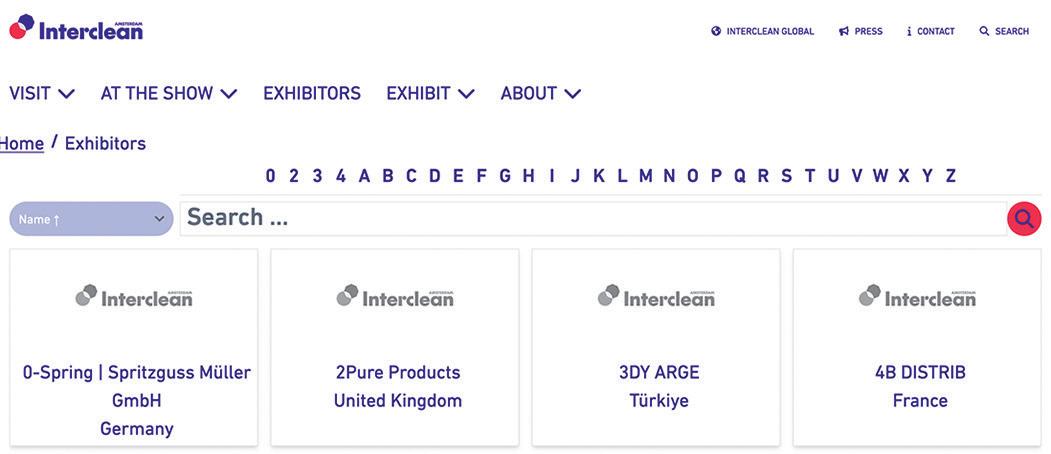This screenshot has height=454, width=1051.
Task: Expand the AT THE SHOW menu
Action: [x=168, y=93]
